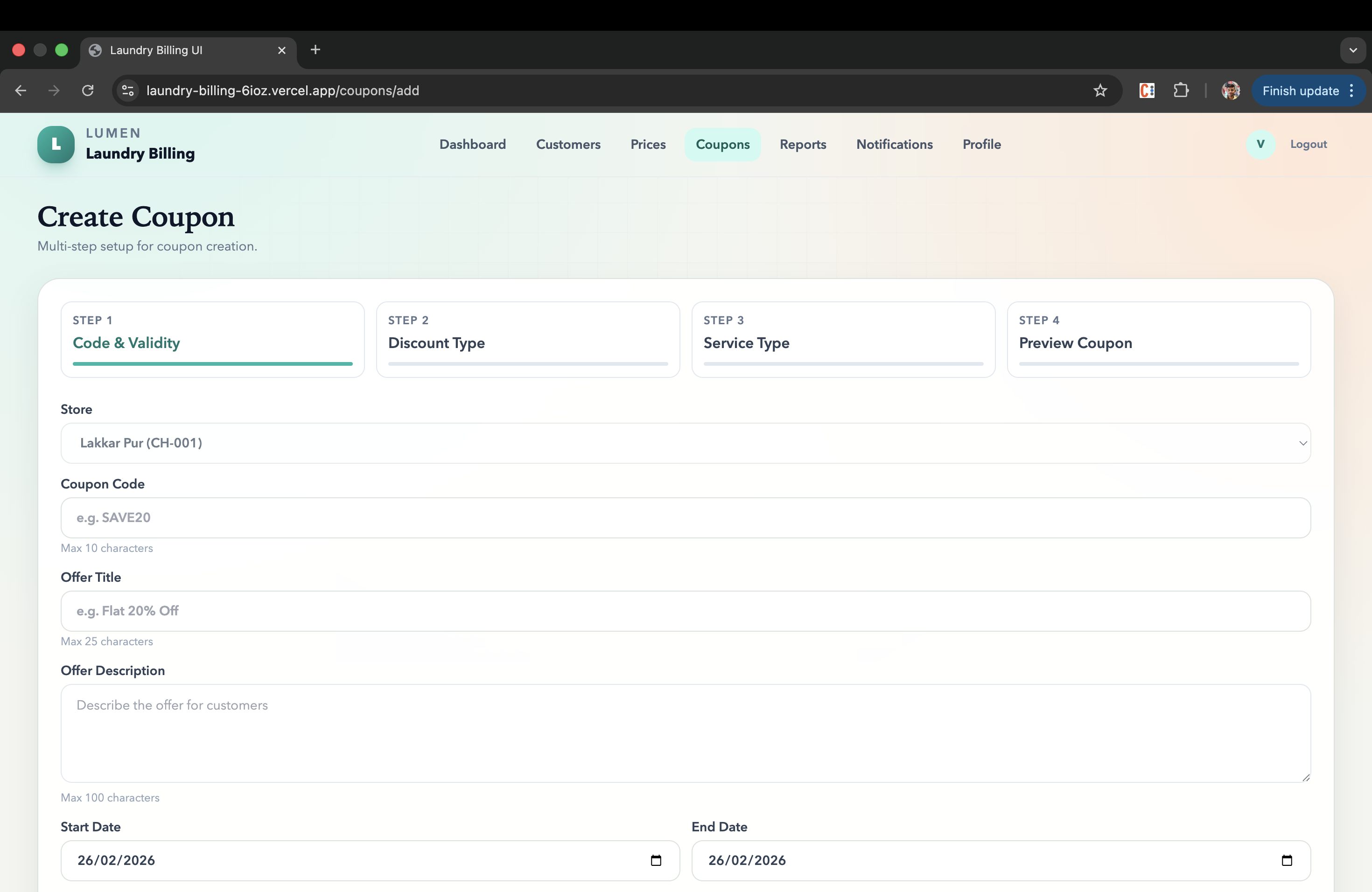The image size is (1372, 892).
Task: Click the red C extension icon
Action: [1147, 91]
